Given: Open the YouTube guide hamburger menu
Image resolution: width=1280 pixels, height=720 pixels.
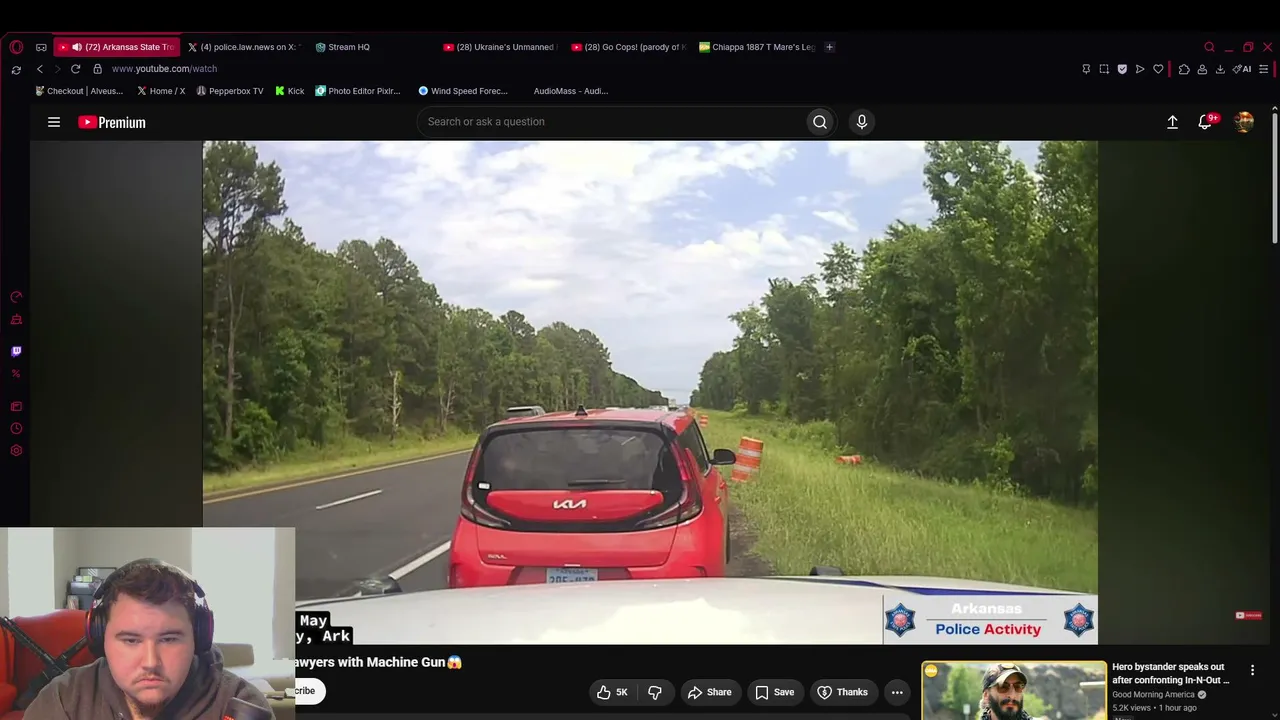Looking at the screenshot, I should pos(54,122).
